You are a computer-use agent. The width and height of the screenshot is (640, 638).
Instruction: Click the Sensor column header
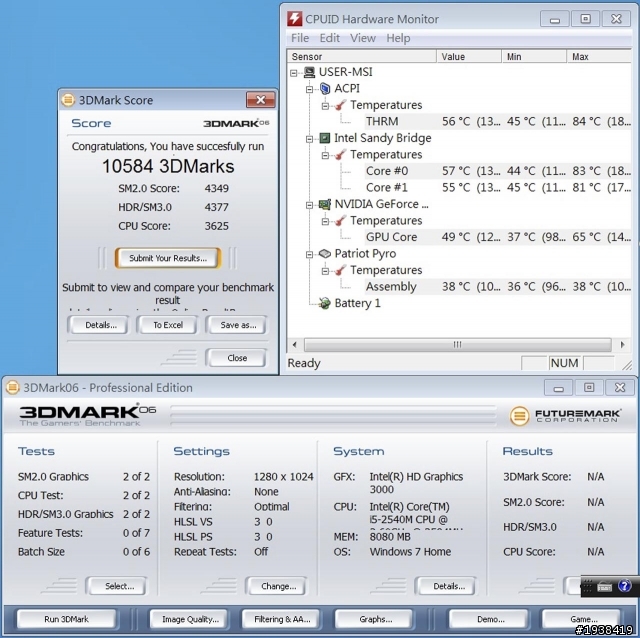point(362,56)
